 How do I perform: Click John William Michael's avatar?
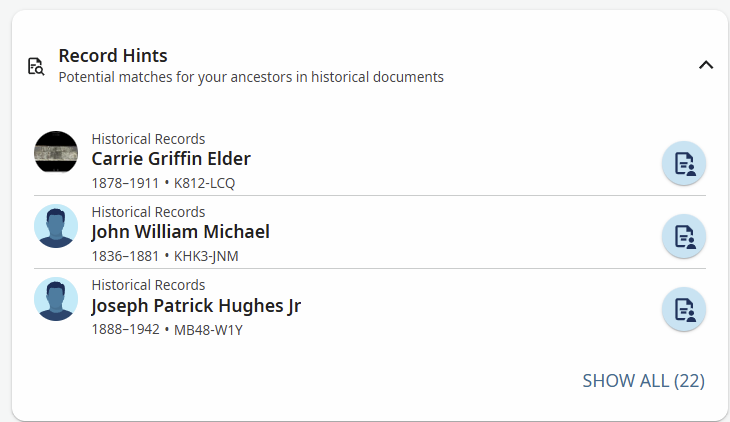click(x=56, y=226)
